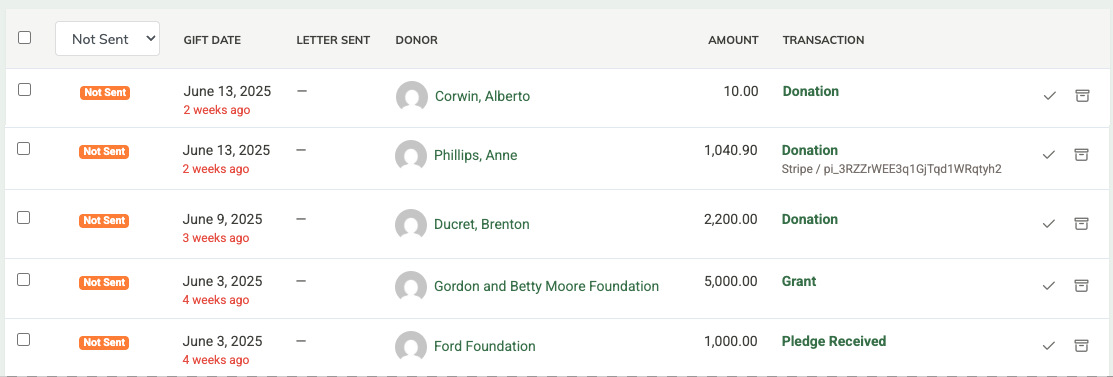Check the Ducret, Brenton row checkbox
This screenshot has height=377, width=1113.
click(x=23, y=217)
